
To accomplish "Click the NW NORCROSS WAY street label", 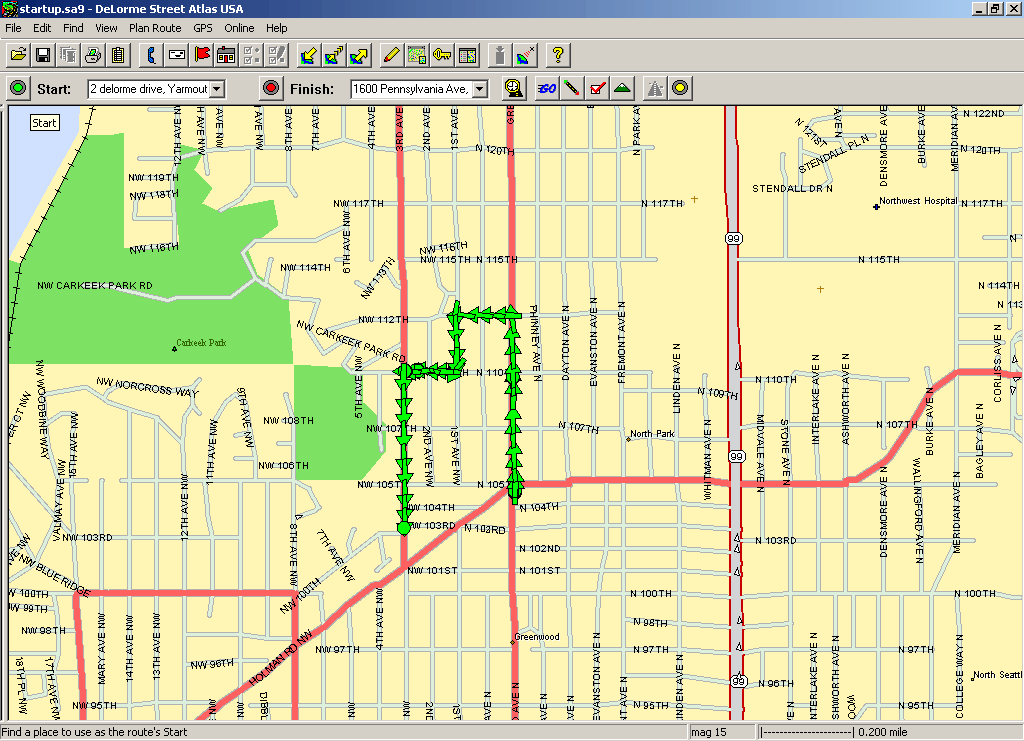I will pyautogui.click(x=147, y=386).
